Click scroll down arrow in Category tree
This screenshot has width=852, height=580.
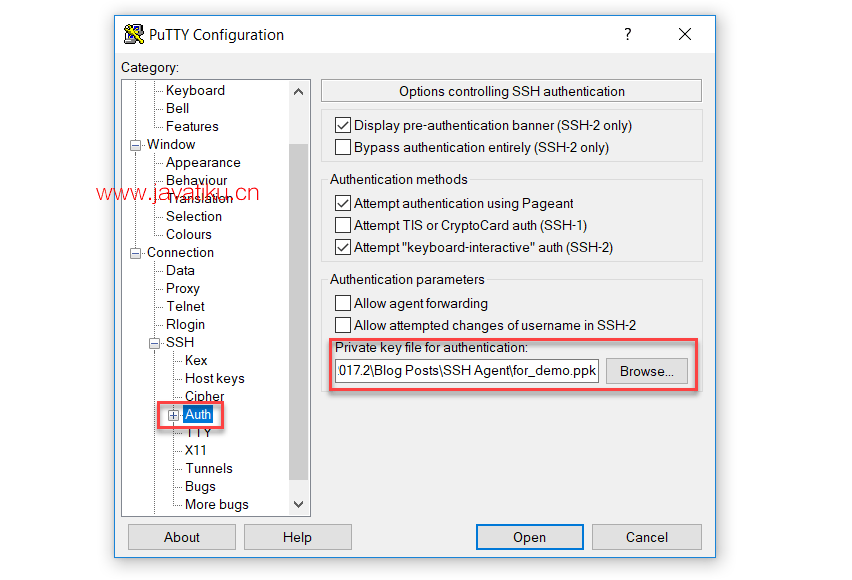298,504
